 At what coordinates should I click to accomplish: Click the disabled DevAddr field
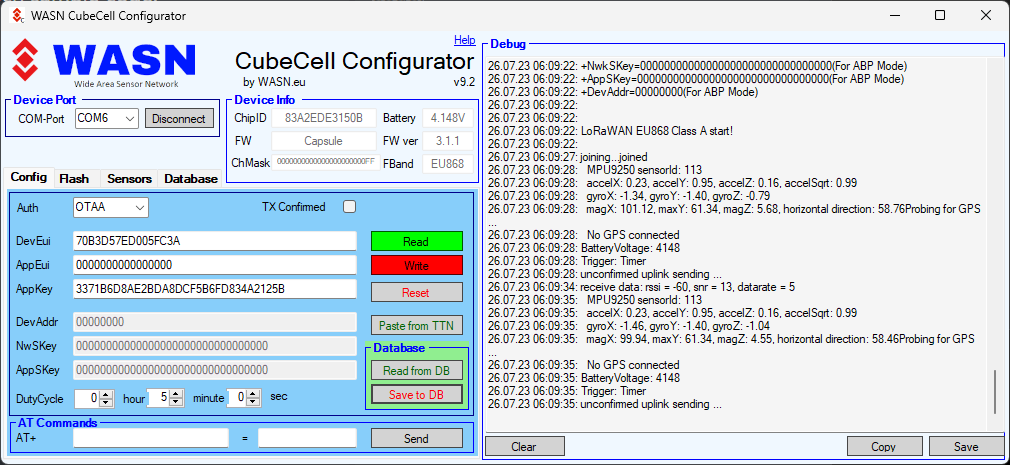pyautogui.click(x=214, y=321)
